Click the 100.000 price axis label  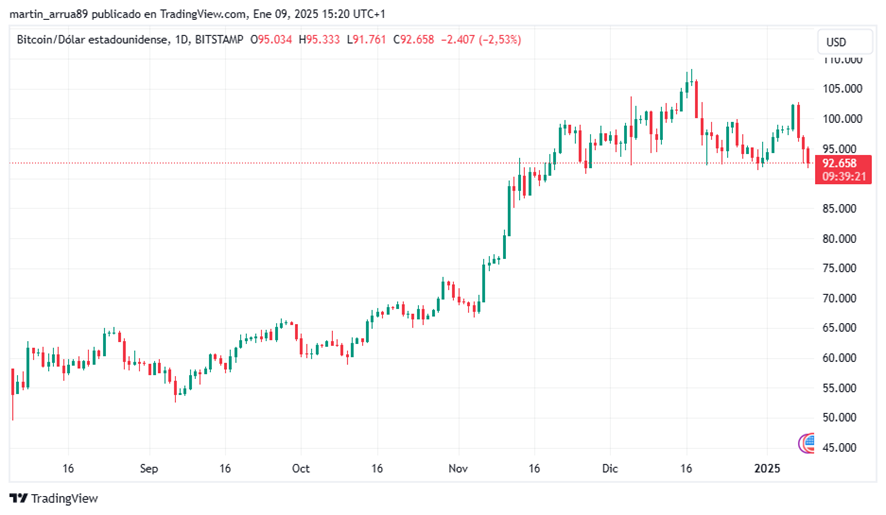(842, 119)
